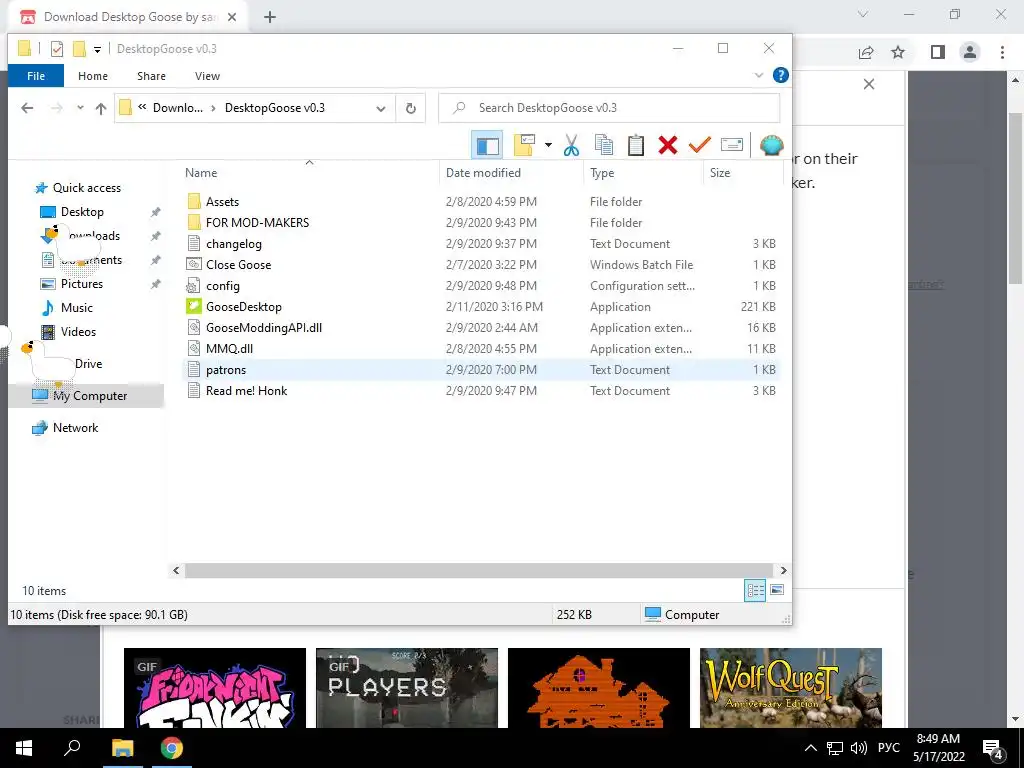Viewport: 1024px width, 768px height.
Task: Sort files by the Name column
Action: pyautogui.click(x=201, y=173)
